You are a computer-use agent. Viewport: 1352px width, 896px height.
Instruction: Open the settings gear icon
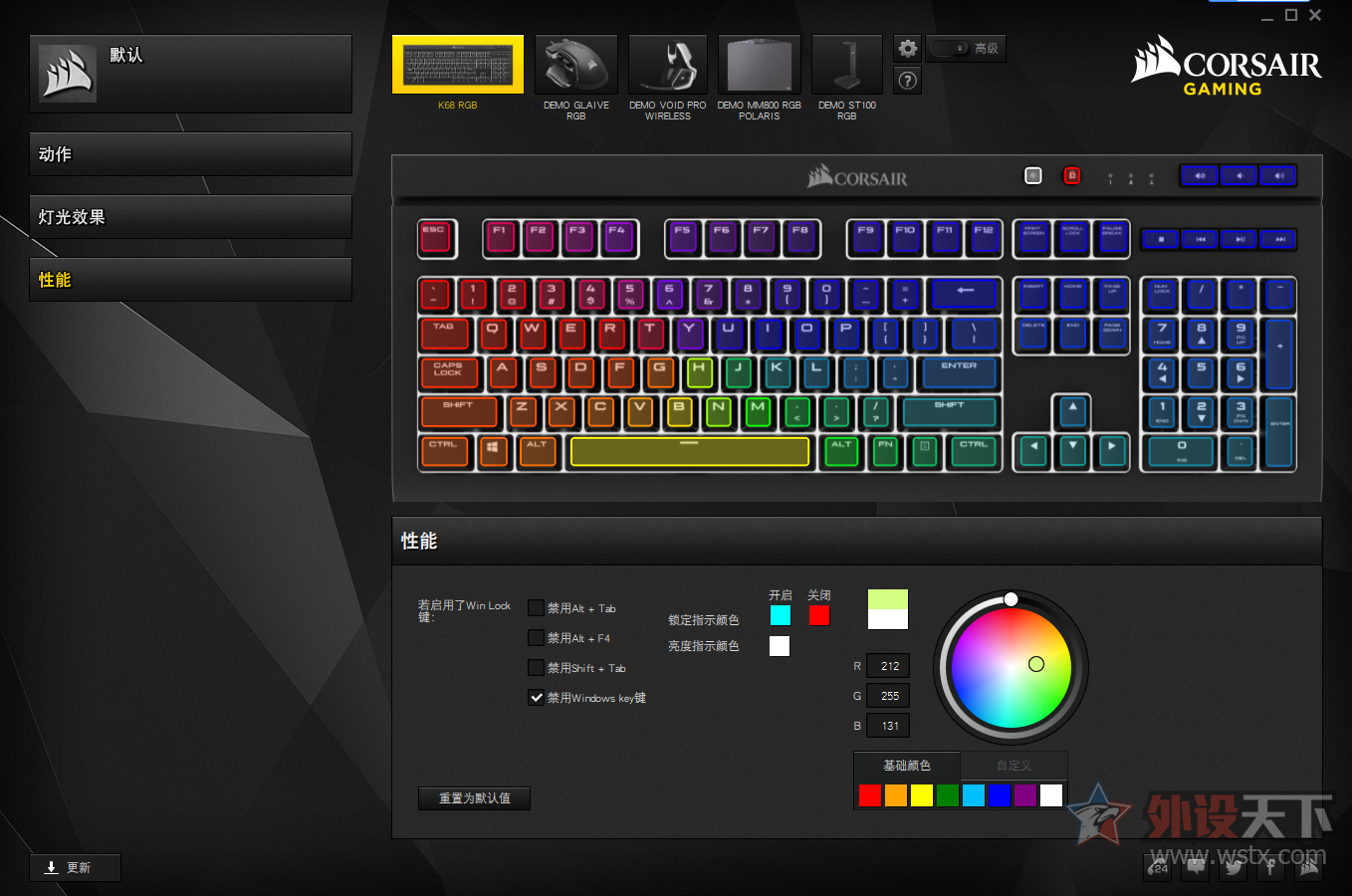coord(908,48)
